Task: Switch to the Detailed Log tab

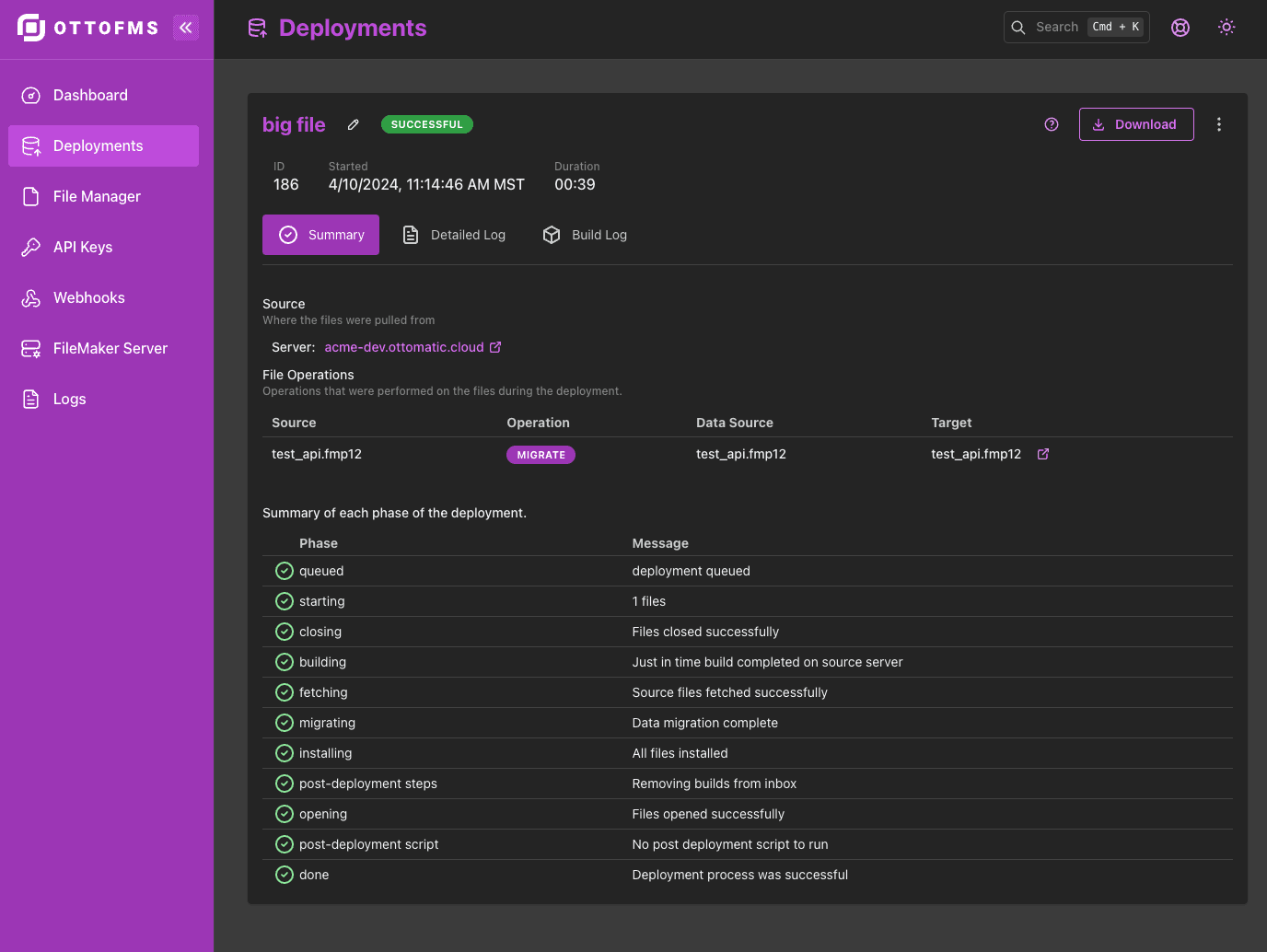Action: tap(453, 234)
